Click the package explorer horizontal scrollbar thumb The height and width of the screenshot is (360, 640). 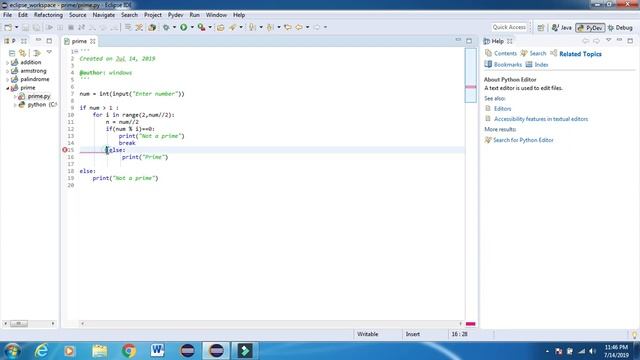[19, 323]
